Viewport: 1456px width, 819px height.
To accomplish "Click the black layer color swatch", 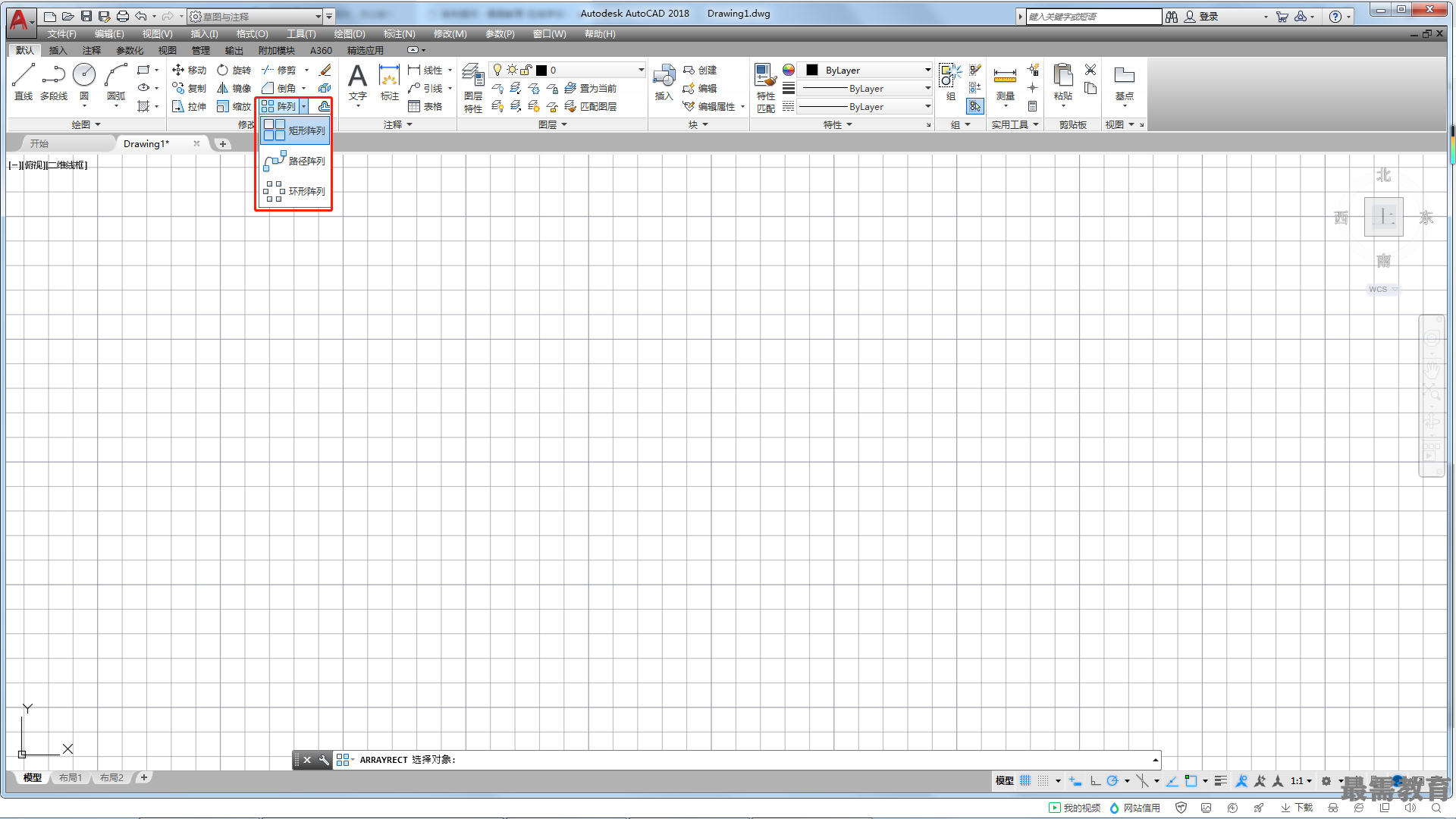I will click(x=541, y=70).
